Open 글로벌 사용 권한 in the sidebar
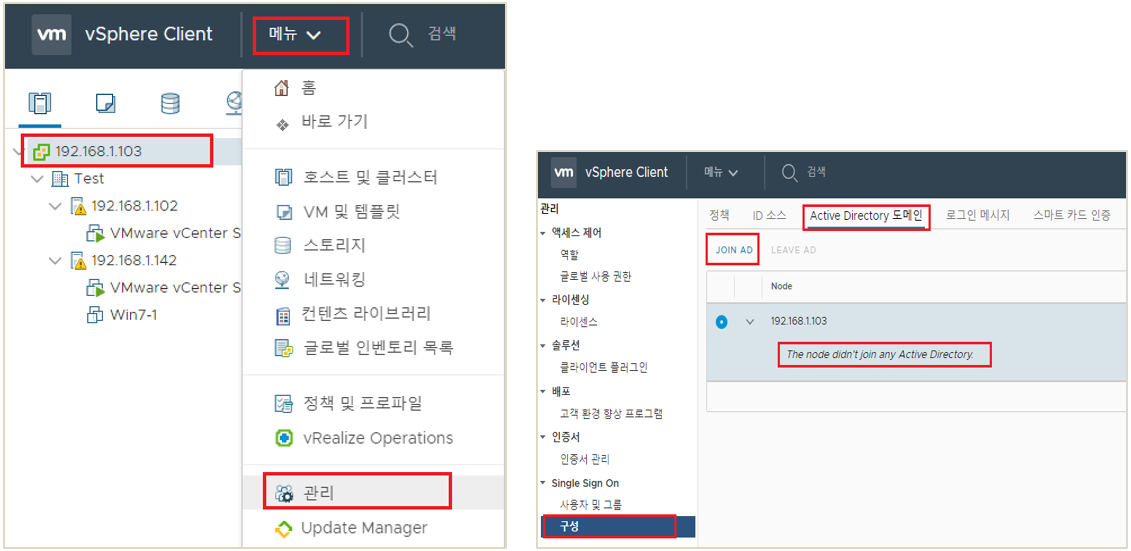 [x=595, y=276]
